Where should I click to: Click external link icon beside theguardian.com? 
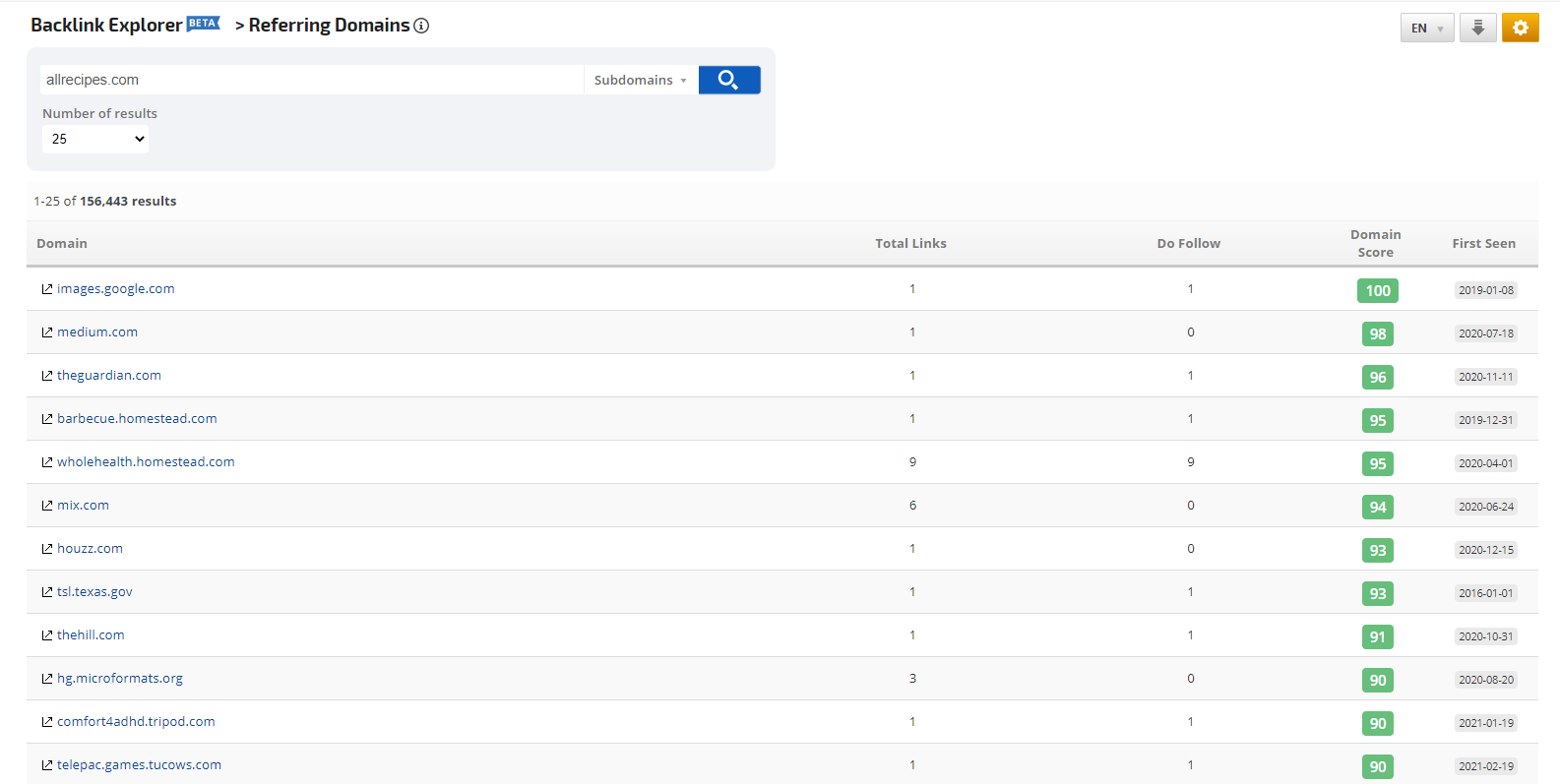(46, 376)
